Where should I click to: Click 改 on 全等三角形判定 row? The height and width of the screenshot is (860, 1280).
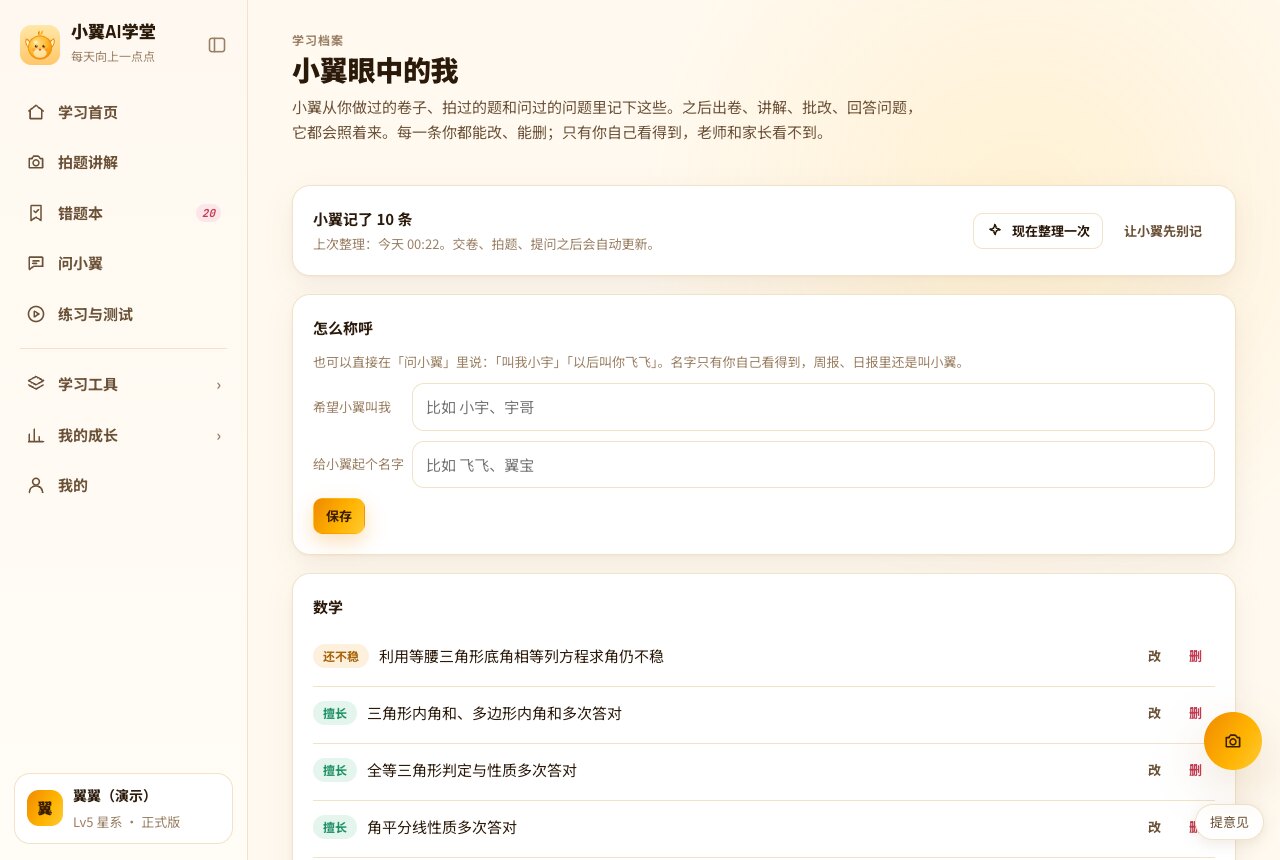[x=1154, y=770]
